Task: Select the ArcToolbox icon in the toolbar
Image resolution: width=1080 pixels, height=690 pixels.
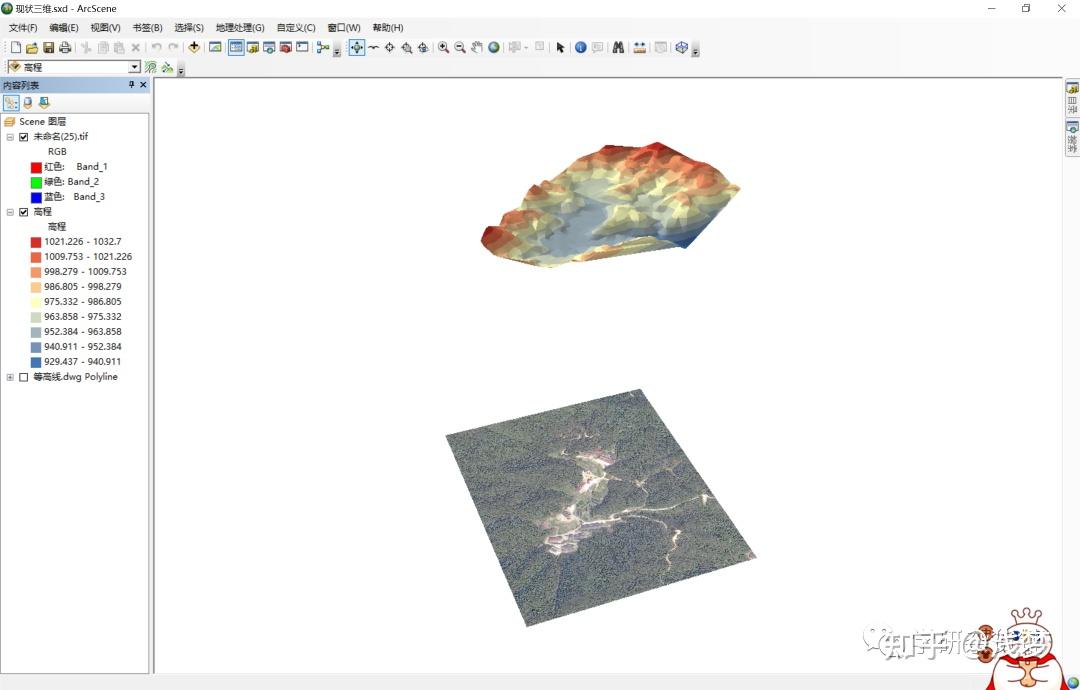Action: tap(285, 47)
